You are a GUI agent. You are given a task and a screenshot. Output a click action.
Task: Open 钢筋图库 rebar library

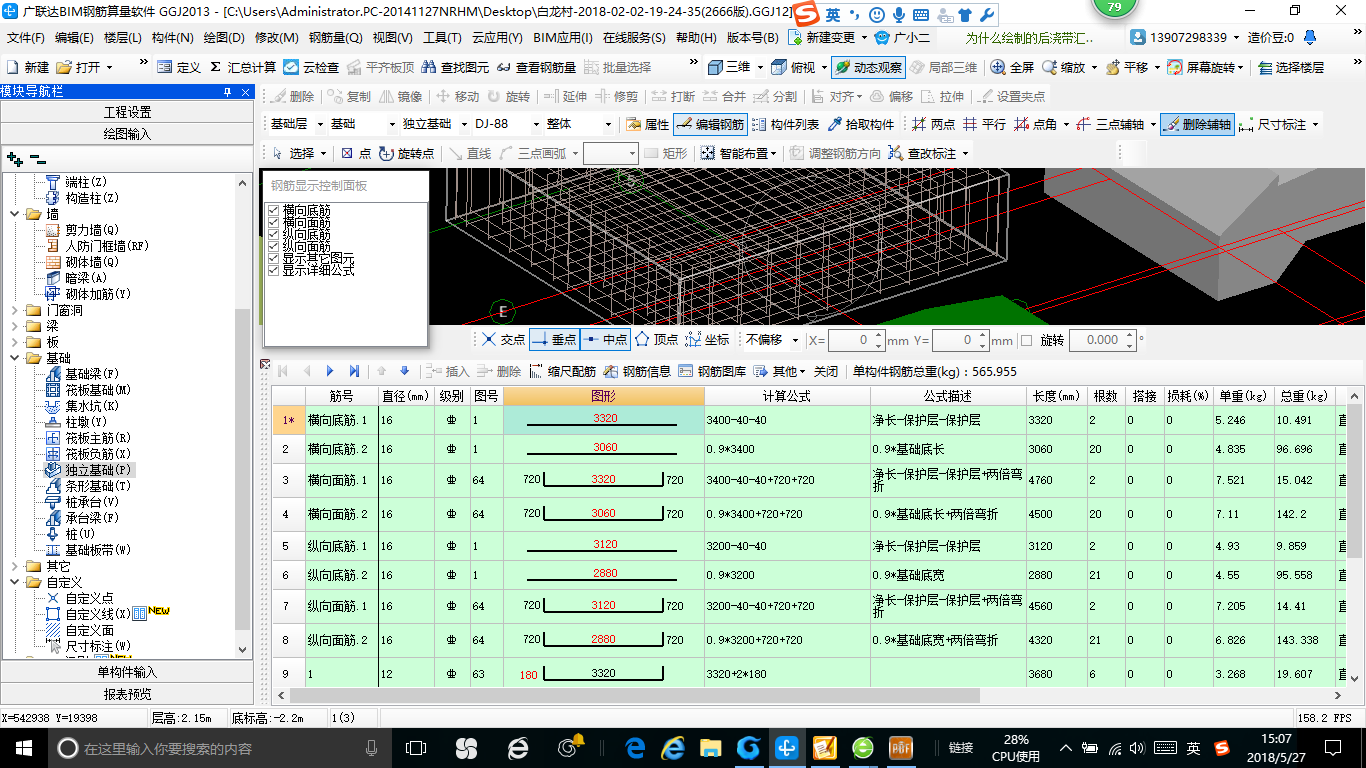pyautogui.click(x=712, y=371)
